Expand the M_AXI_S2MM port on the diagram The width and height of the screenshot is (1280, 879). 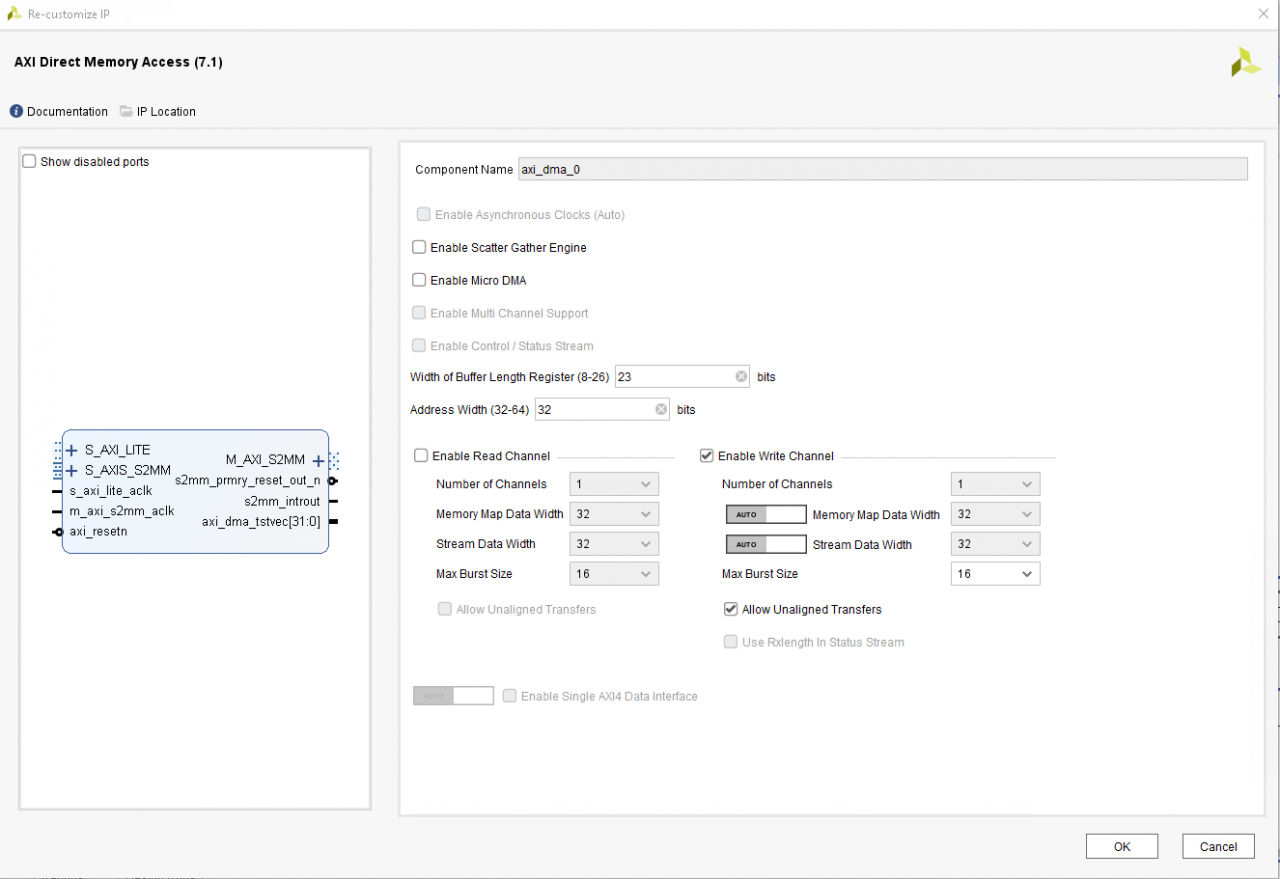[x=318, y=460]
